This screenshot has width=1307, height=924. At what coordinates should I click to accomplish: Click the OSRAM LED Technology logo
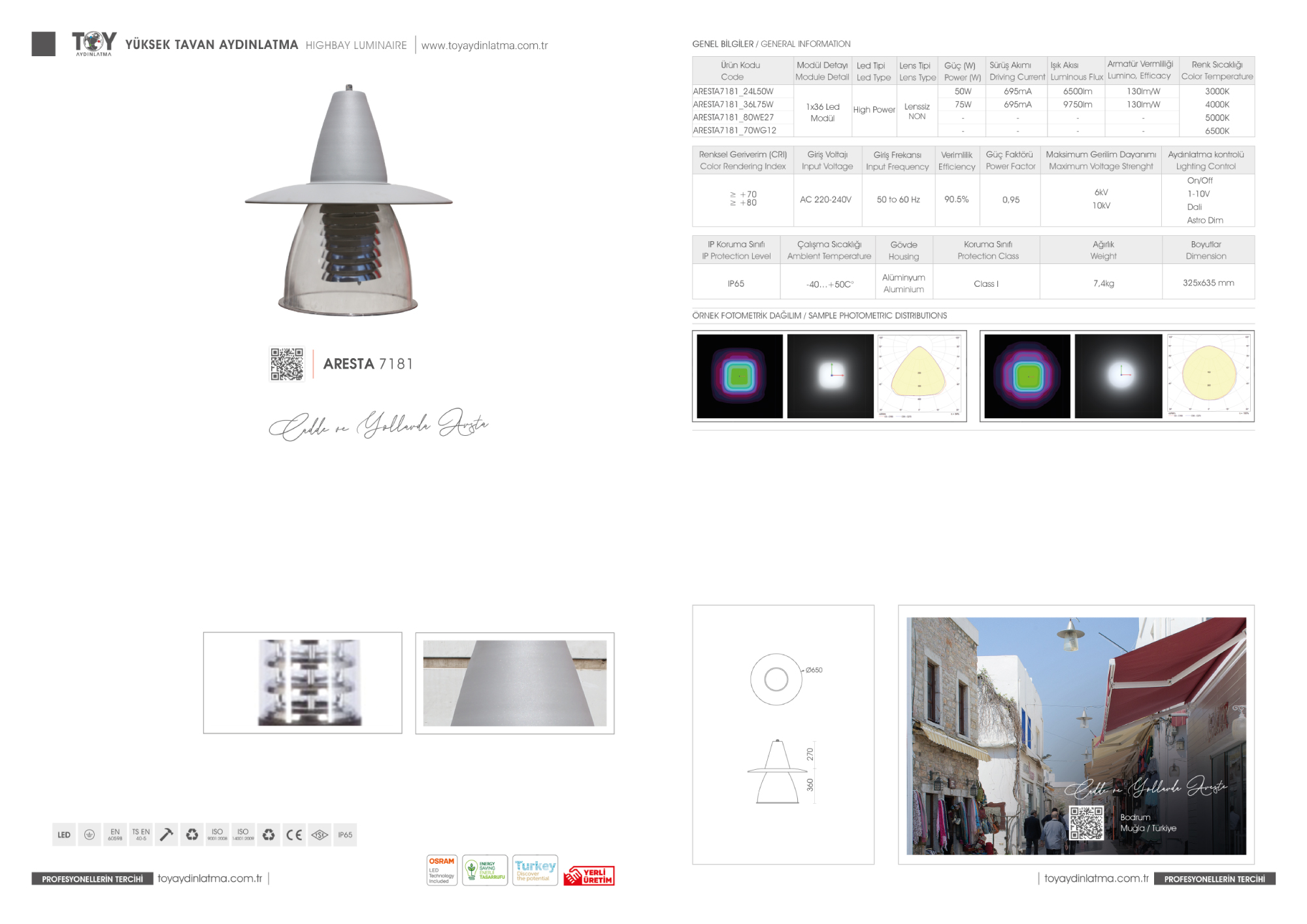[x=442, y=870]
